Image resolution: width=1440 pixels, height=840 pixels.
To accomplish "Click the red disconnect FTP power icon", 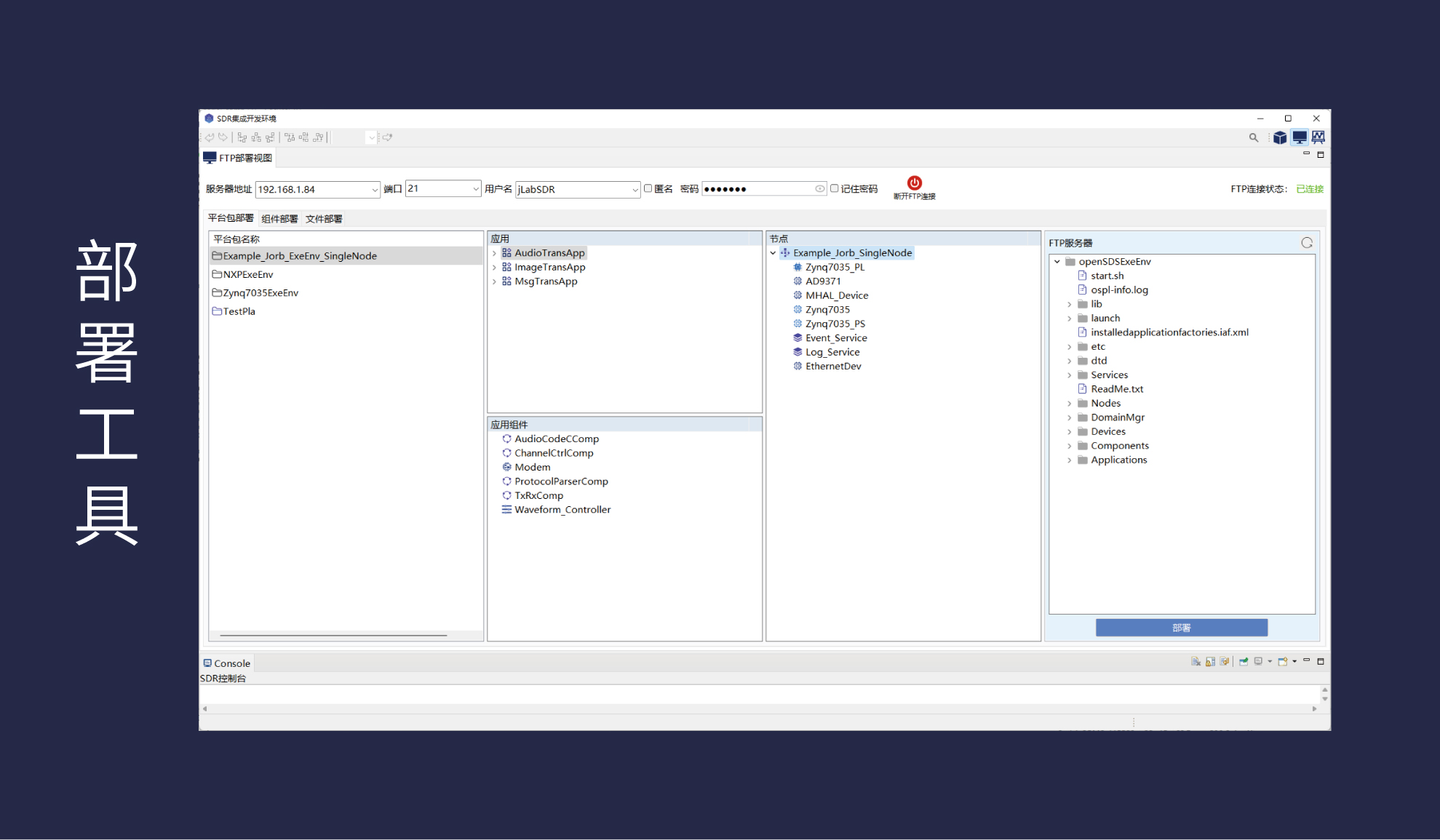I will pyautogui.click(x=914, y=183).
